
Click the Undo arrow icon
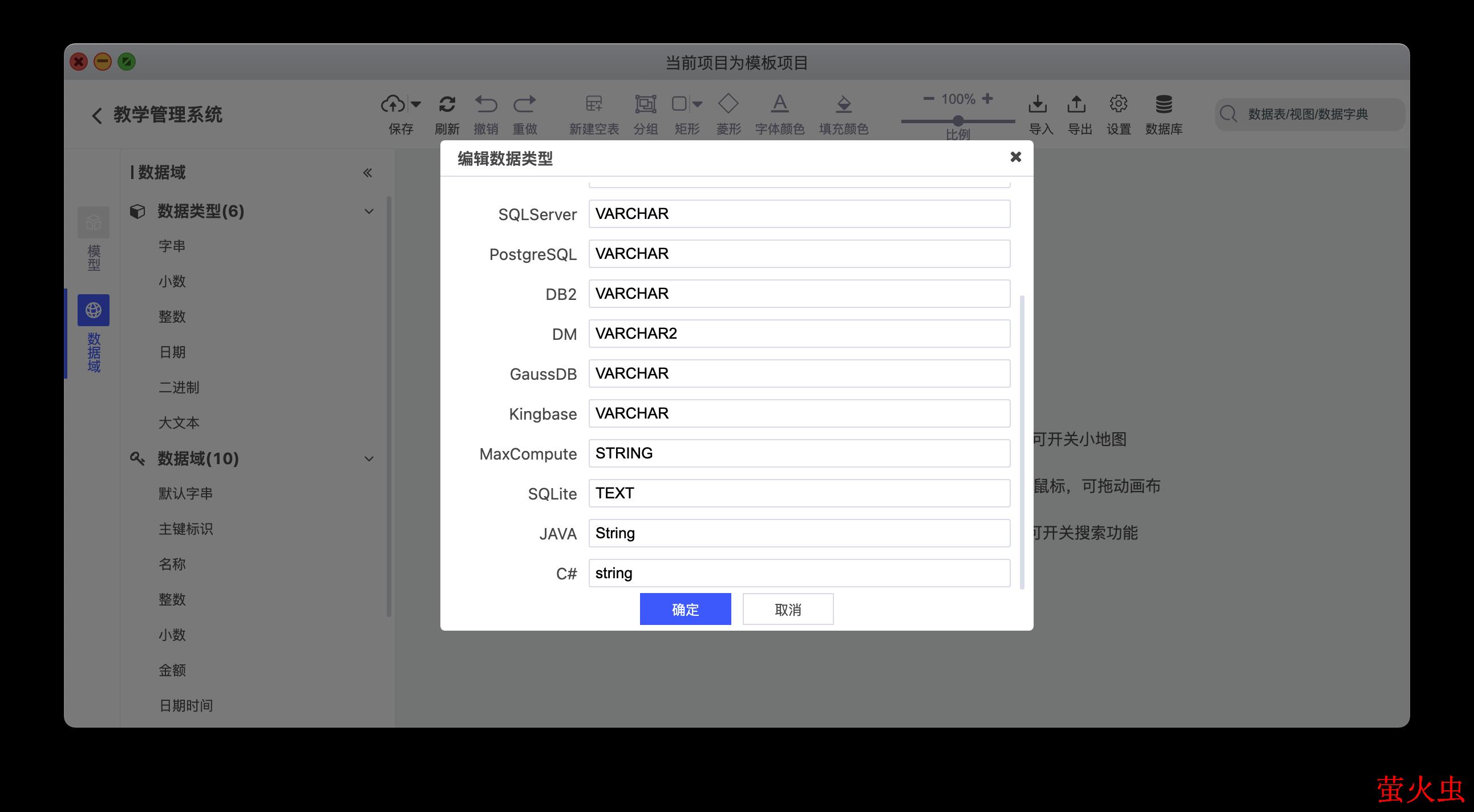(x=486, y=104)
